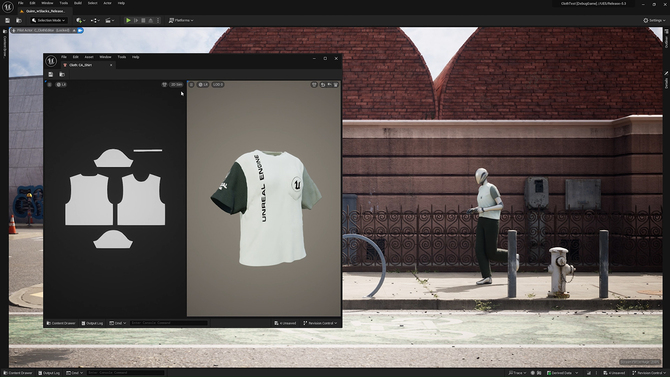Open the Outliner sidebar tab
670x377 pixels.
[666, 39]
